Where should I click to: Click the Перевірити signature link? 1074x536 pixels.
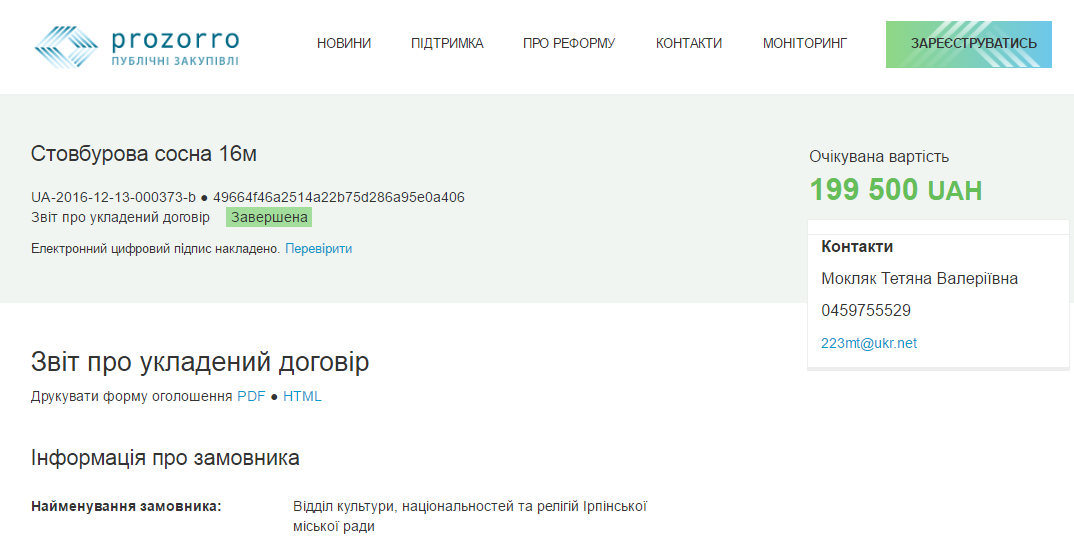(x=318, y=248)
